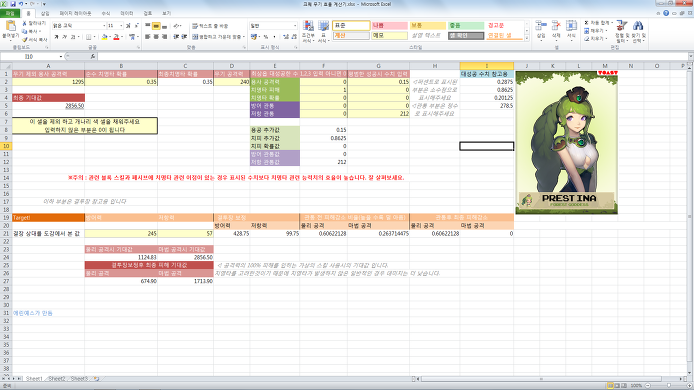Apply the 좋음 (Good) cell style
Screen dimensions: 694x390
466,26
